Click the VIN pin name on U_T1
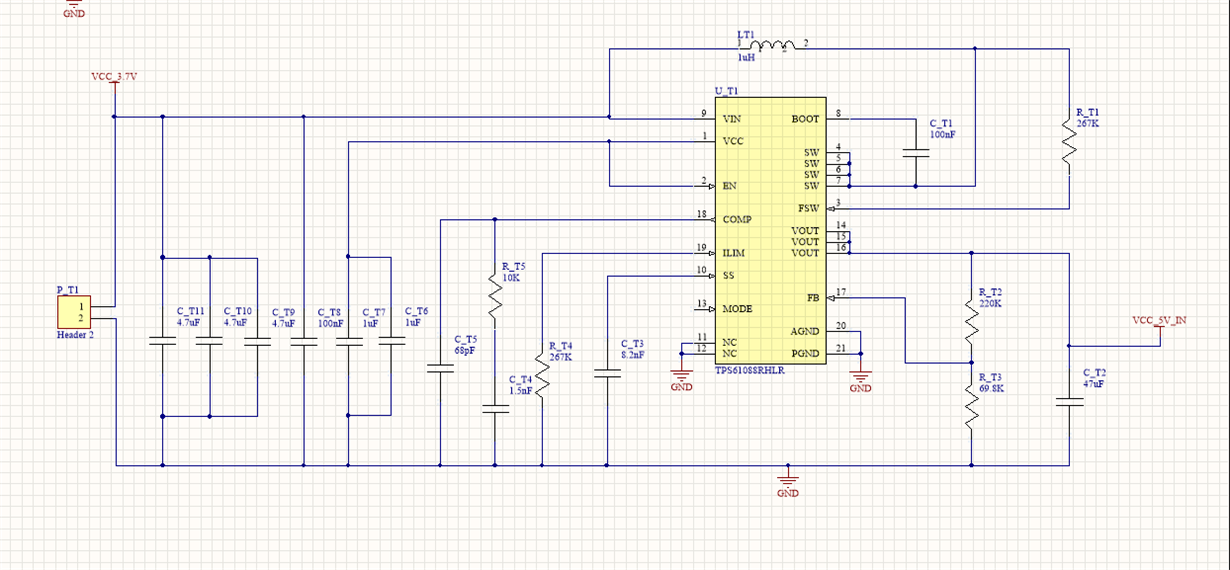The width and height of the screenshot is (1230, 570). pos(731,119)
